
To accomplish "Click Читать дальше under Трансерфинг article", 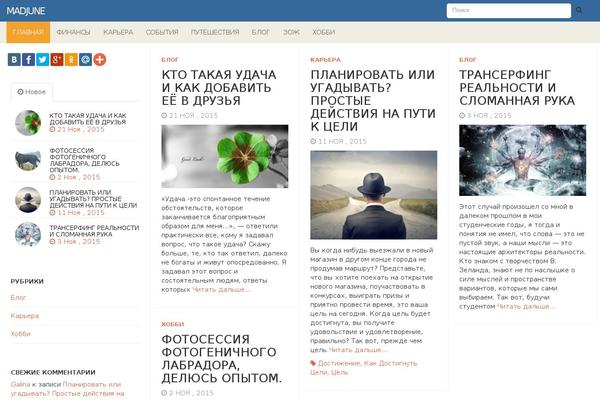I will [x=525, y=307].
